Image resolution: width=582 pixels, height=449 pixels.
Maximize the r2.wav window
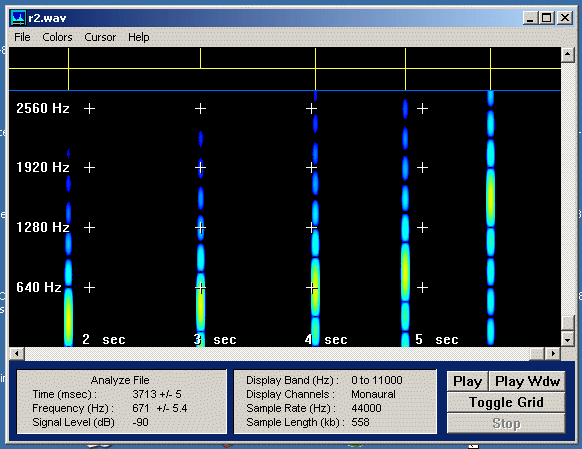(547, 18)
